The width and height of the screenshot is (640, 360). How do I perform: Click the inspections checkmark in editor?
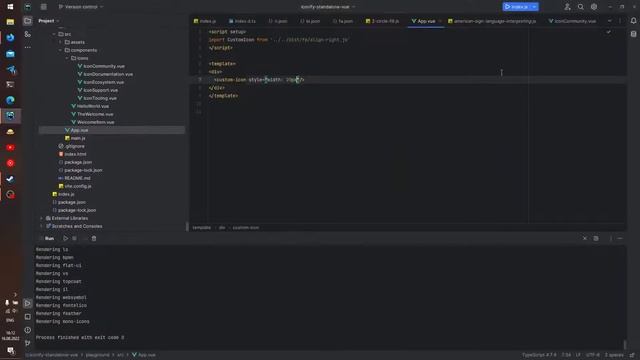click(x=609, y=32)
